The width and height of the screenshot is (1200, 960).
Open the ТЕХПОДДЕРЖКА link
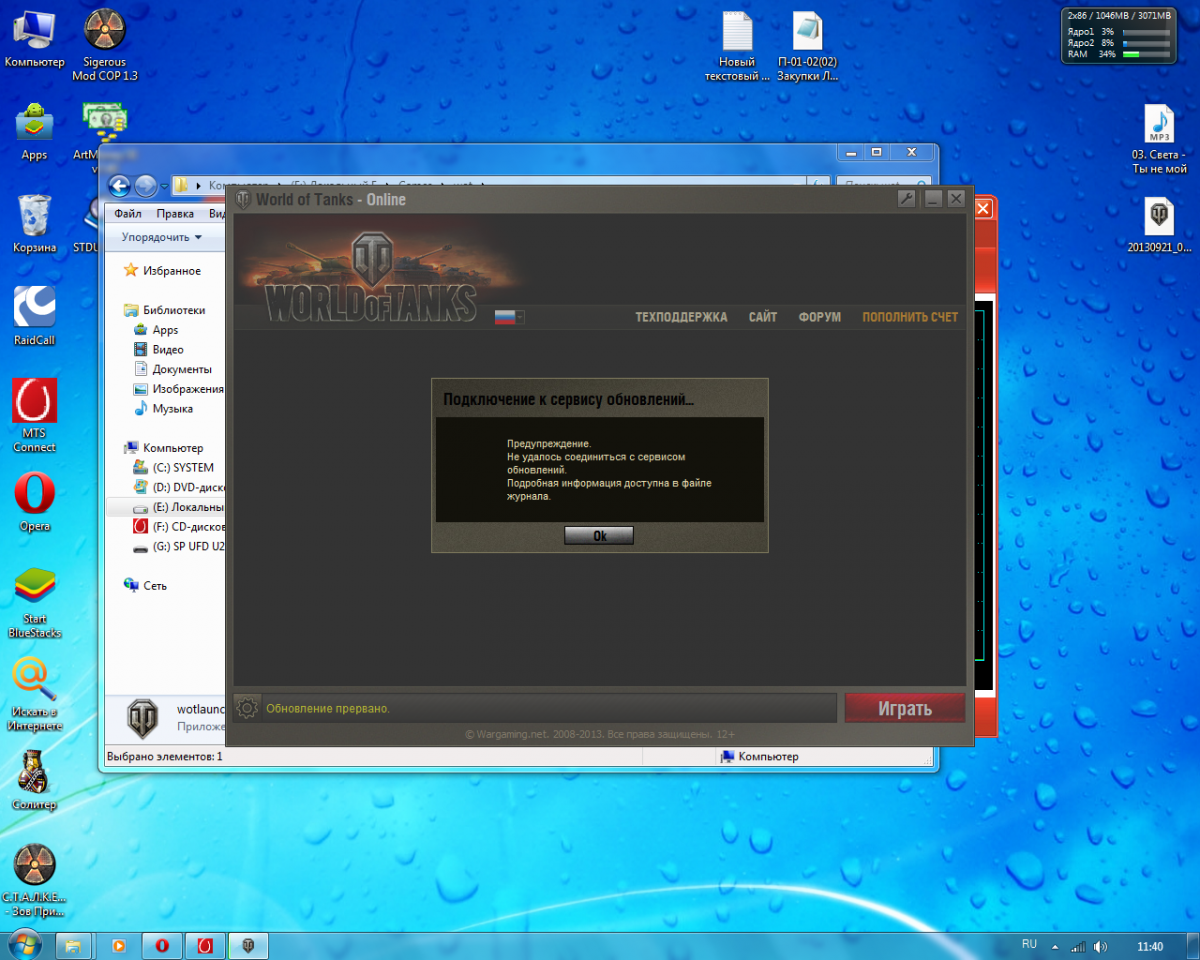point(681,317)
